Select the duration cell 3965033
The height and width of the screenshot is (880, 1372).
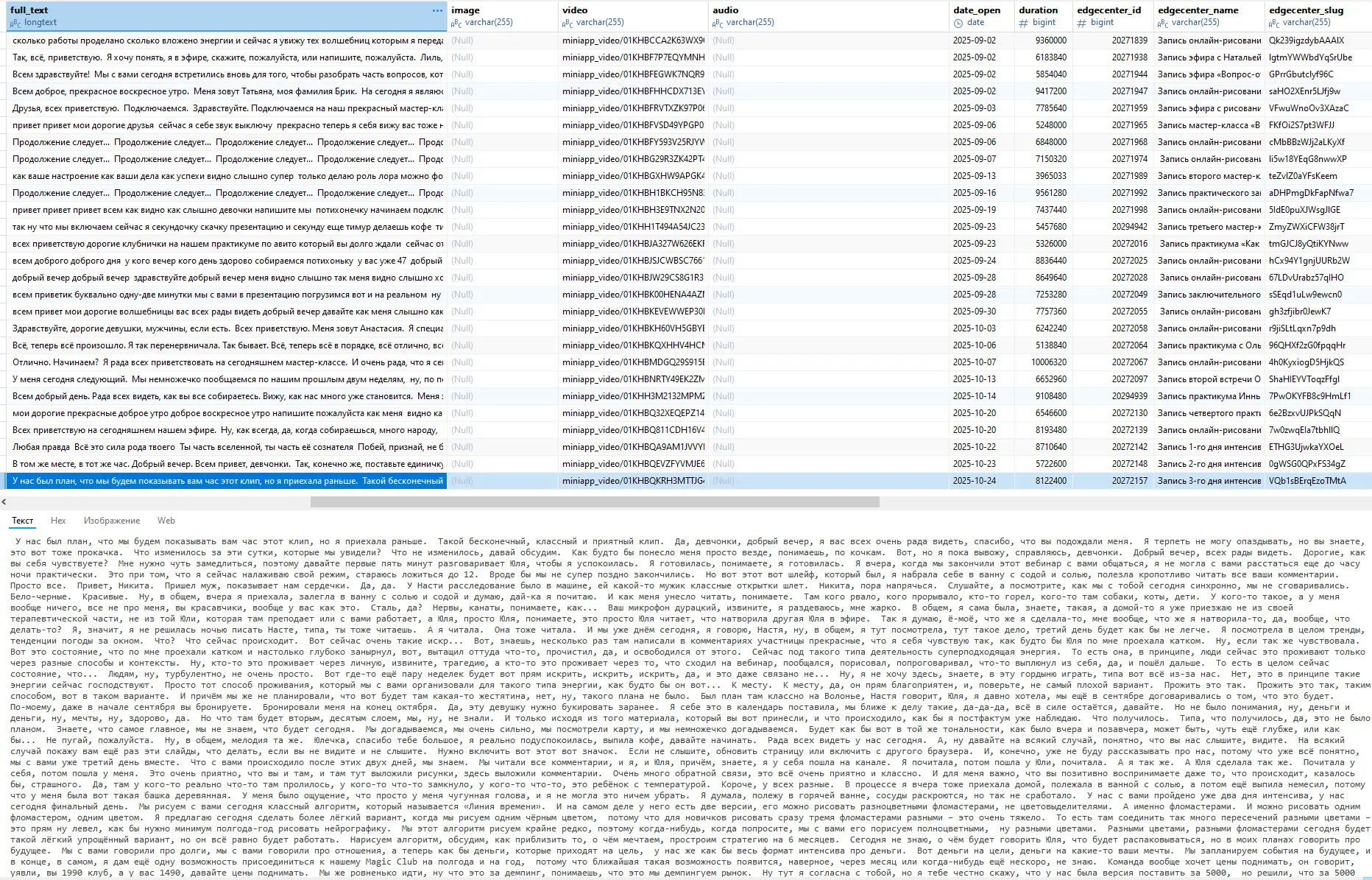click(x=1043, y=176)
